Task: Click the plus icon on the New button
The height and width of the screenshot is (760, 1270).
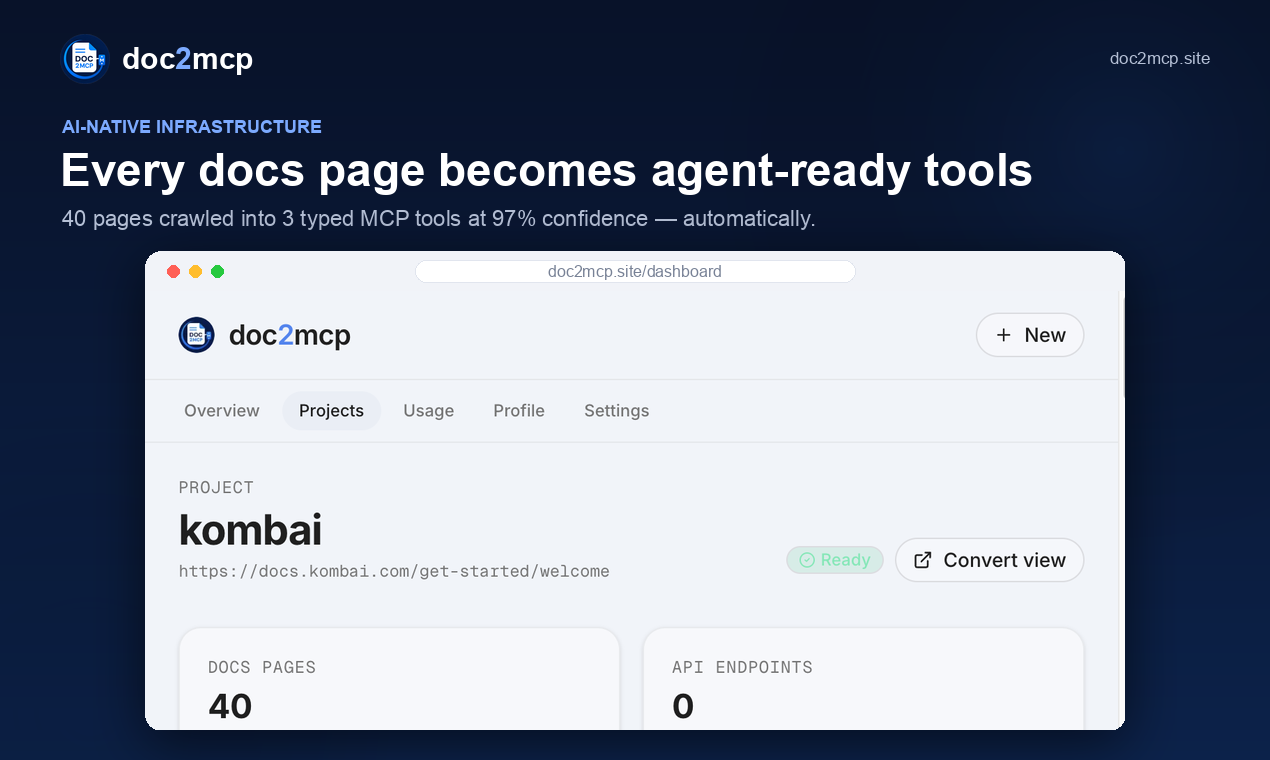Action: [x=1004, y=335]
